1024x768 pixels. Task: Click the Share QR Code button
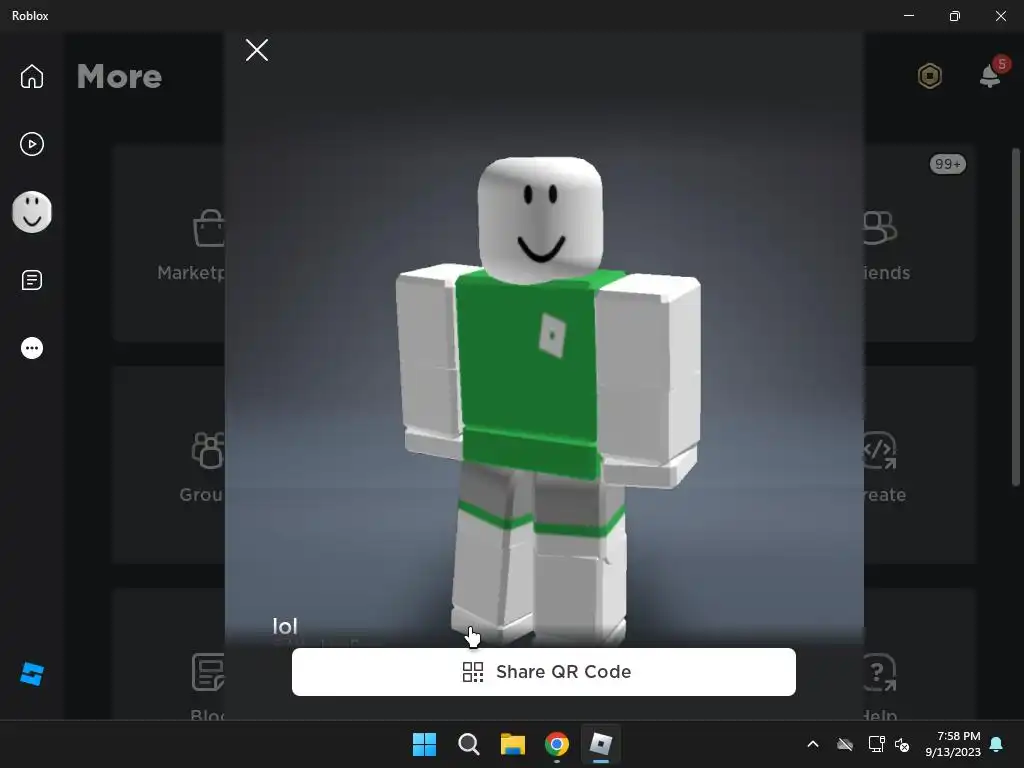543,671
